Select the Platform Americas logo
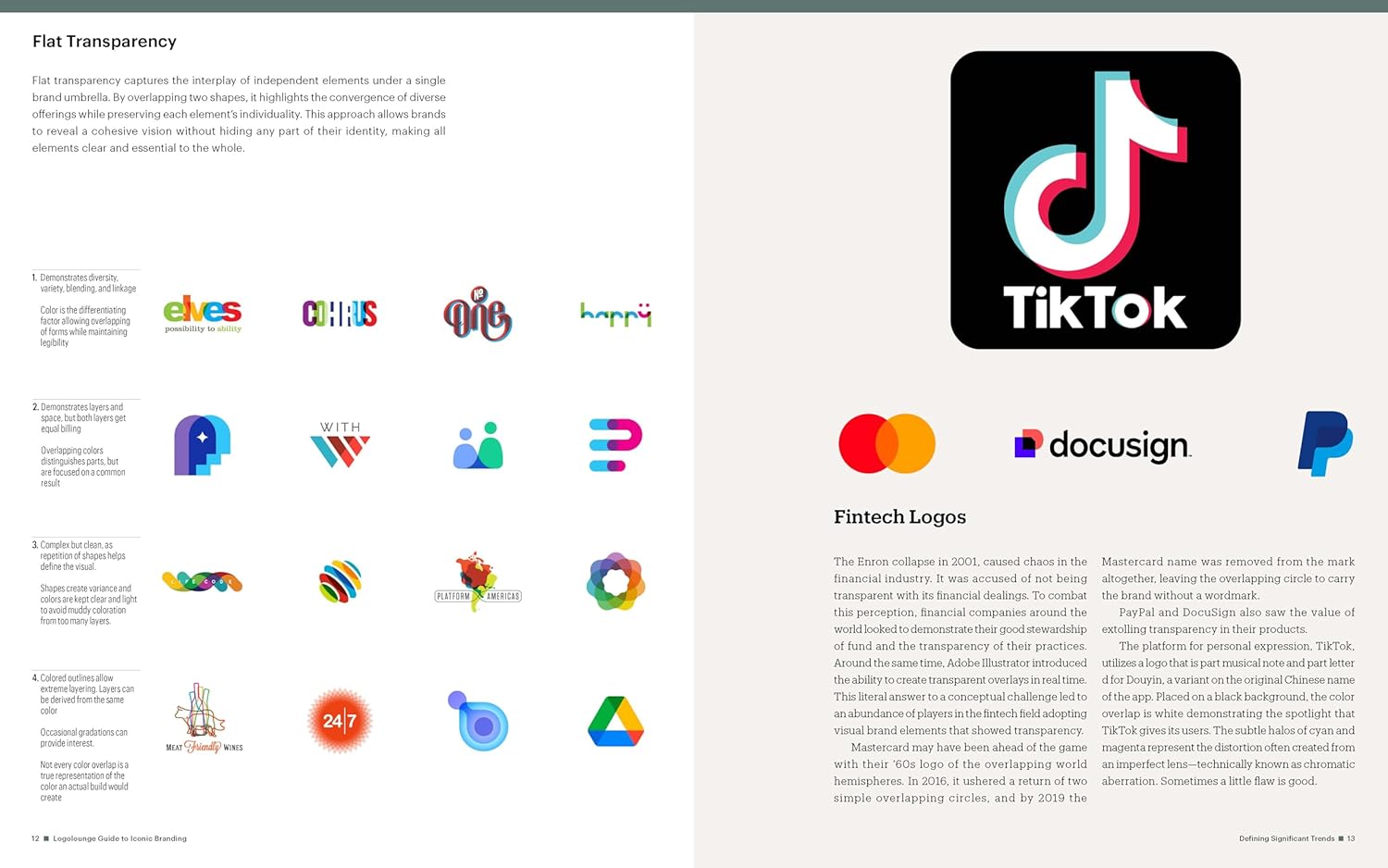 (x=477, y=583)
